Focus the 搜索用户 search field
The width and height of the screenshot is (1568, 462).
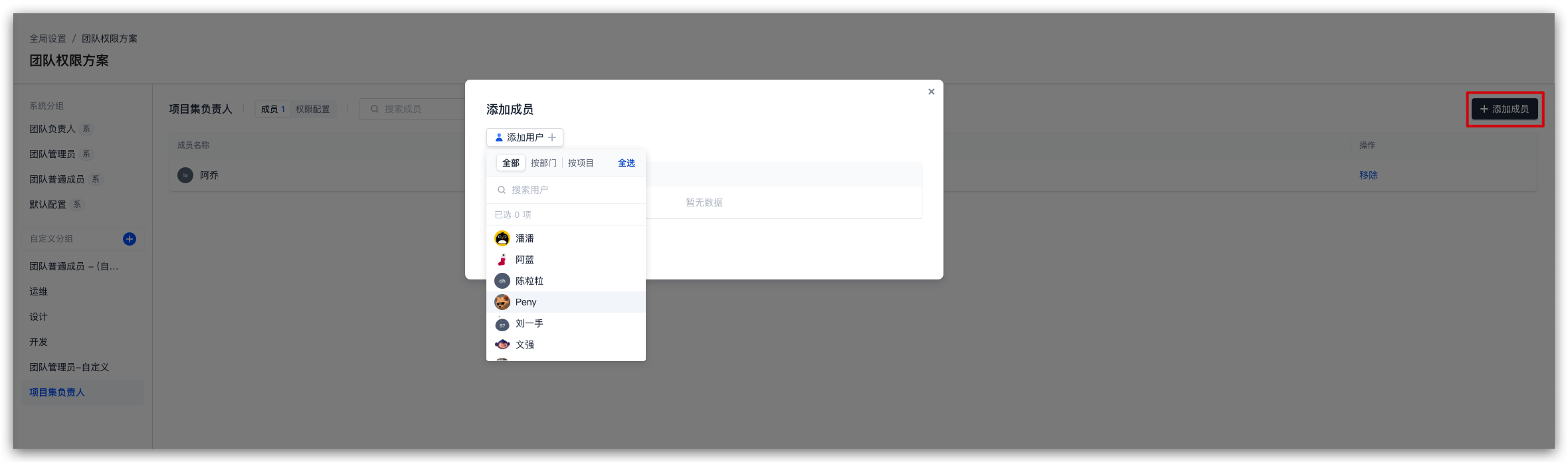tap(566, 190)
